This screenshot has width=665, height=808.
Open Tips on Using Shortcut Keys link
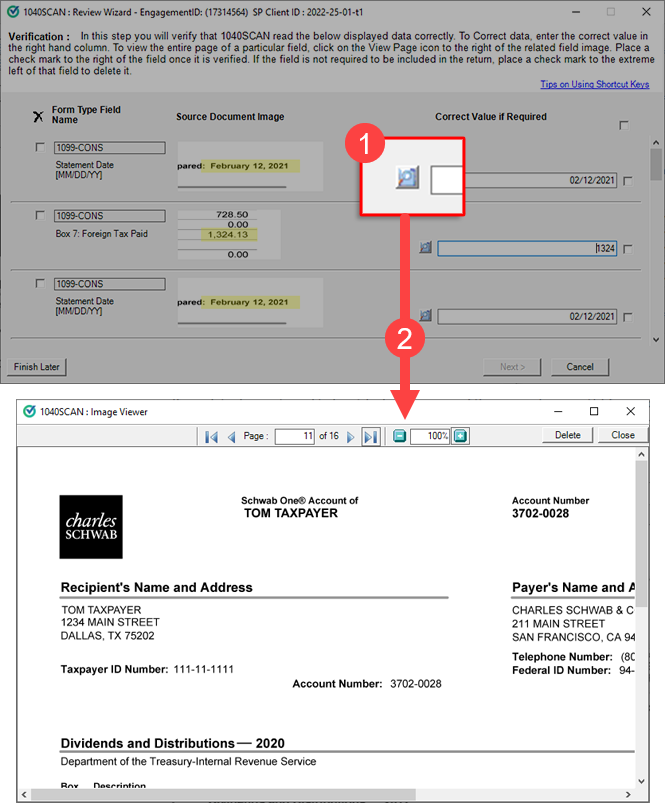pyautogui.click(x=594, y=84)
